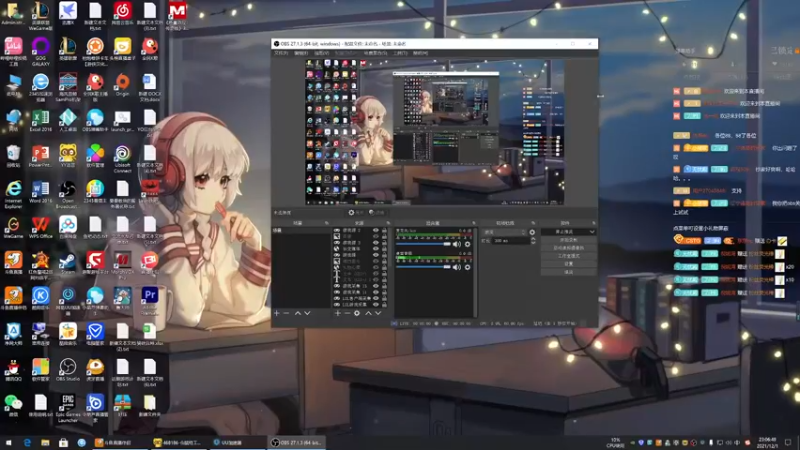Click the 开始录制 start recording button
Viewport: 800px width, 450px height.
point(568,240)
